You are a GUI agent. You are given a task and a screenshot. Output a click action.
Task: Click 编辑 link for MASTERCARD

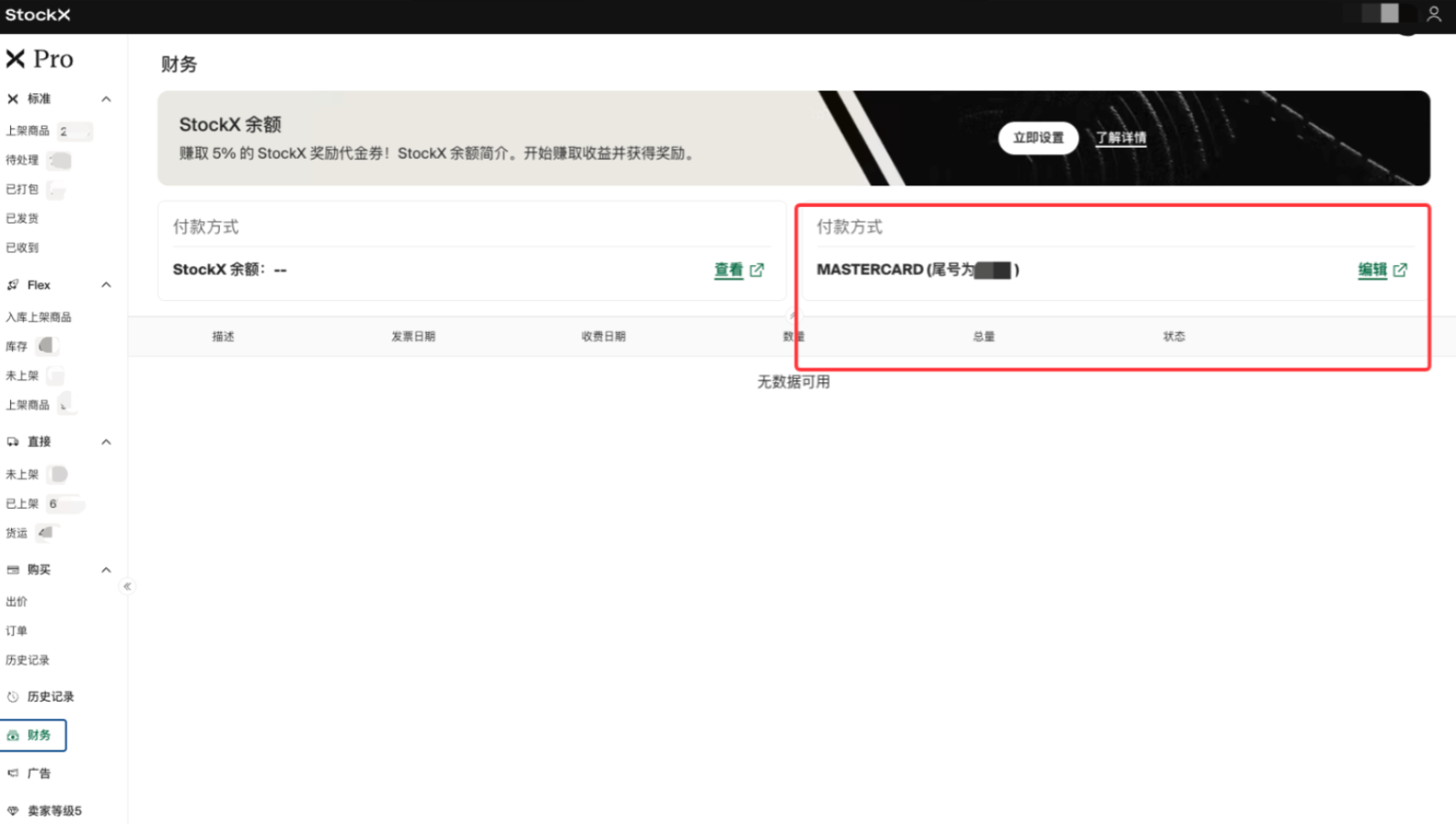tap(1372, 270)
